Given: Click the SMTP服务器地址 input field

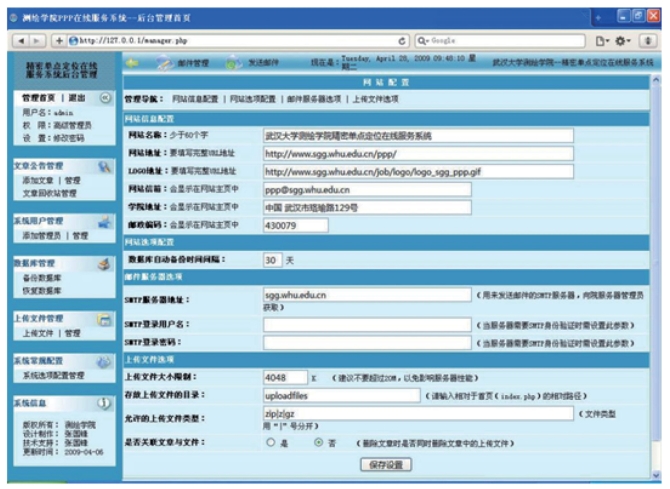Looking at the screenshot, I should click(x=367, y=295).
